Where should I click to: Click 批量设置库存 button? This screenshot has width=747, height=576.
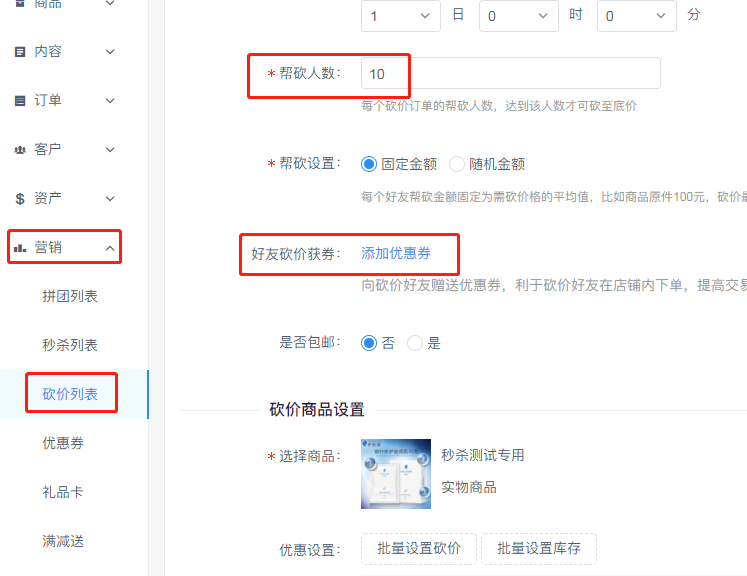[539, 549]
